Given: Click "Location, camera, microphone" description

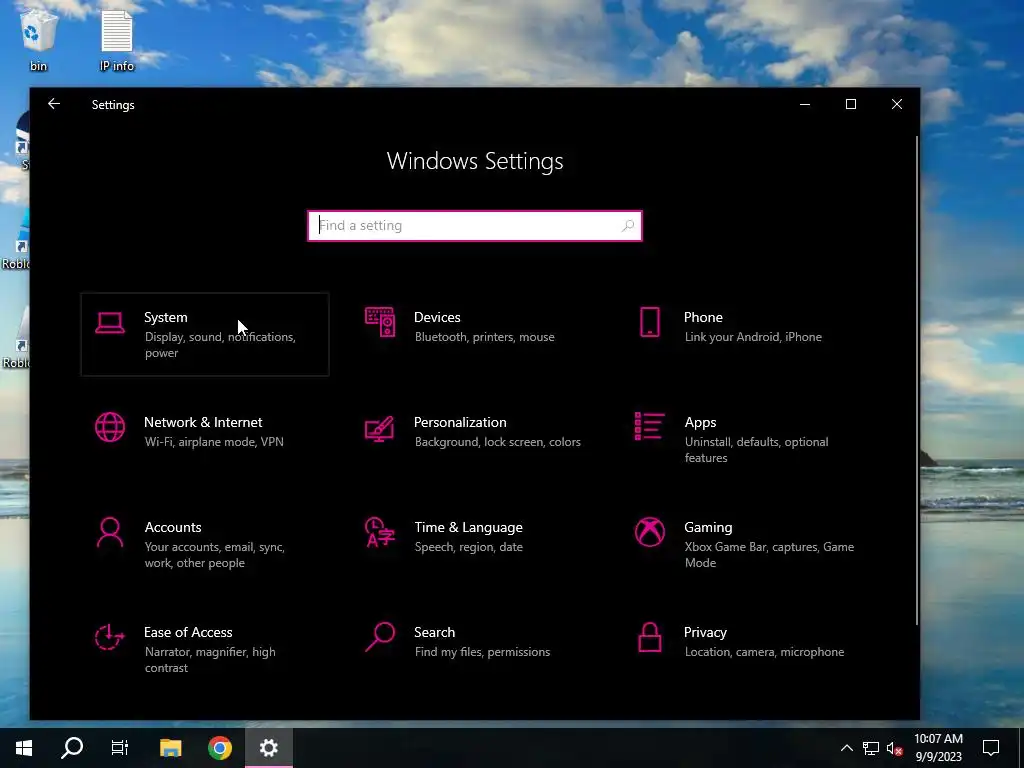Looking at the screenshot, I should [765, 652].
